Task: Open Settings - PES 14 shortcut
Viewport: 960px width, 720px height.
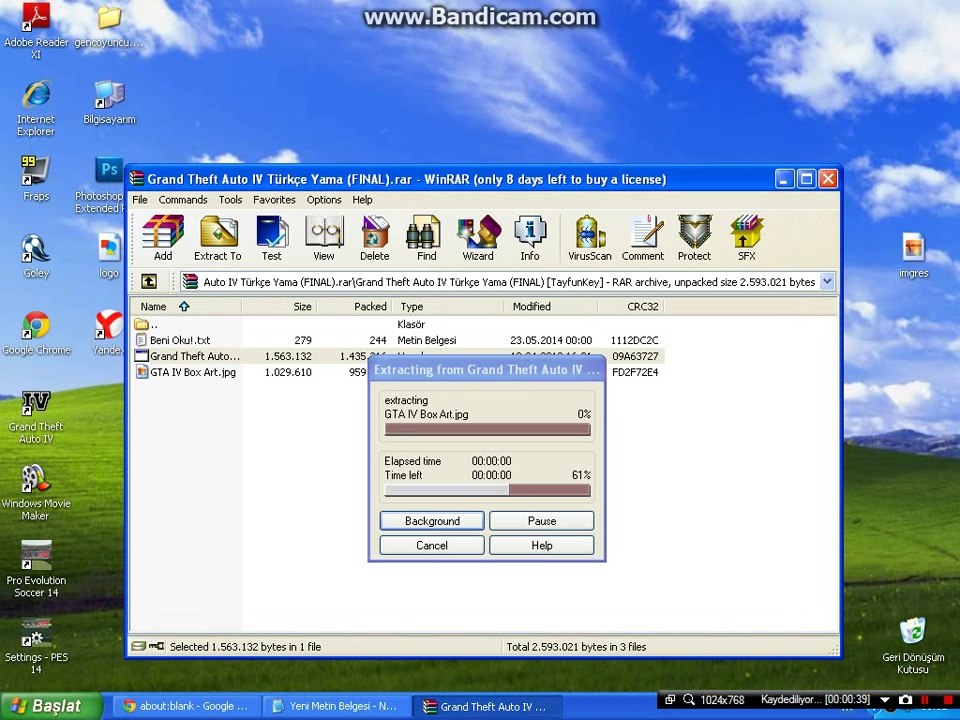Action: click(x=36, y=646)
